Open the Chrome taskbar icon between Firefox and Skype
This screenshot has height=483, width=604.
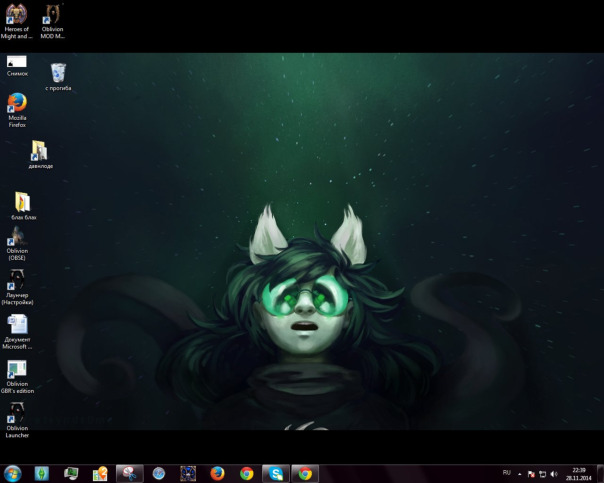tap(247, 473)
